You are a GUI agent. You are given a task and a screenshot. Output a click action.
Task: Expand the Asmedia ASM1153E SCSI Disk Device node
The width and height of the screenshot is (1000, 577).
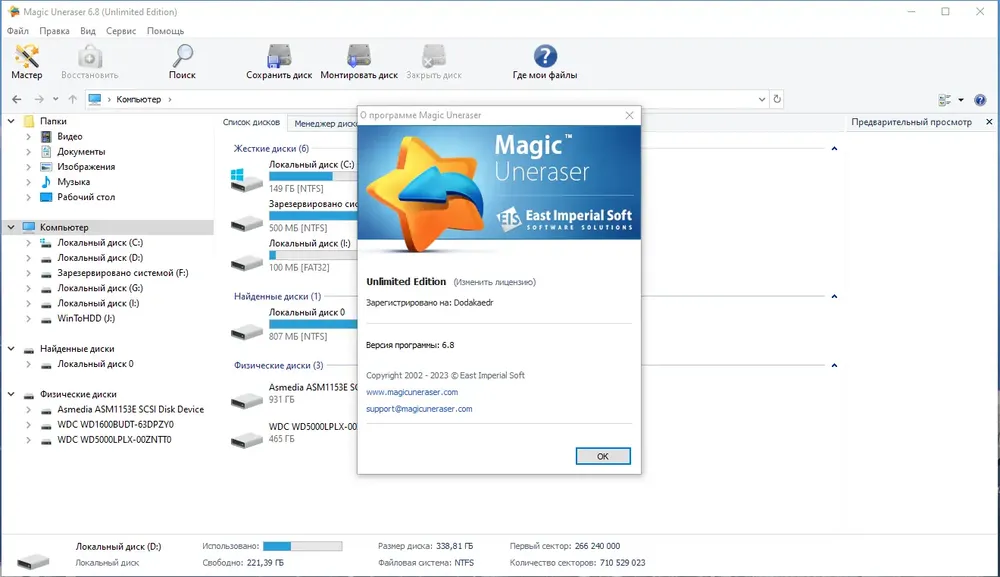click(28, 409)
